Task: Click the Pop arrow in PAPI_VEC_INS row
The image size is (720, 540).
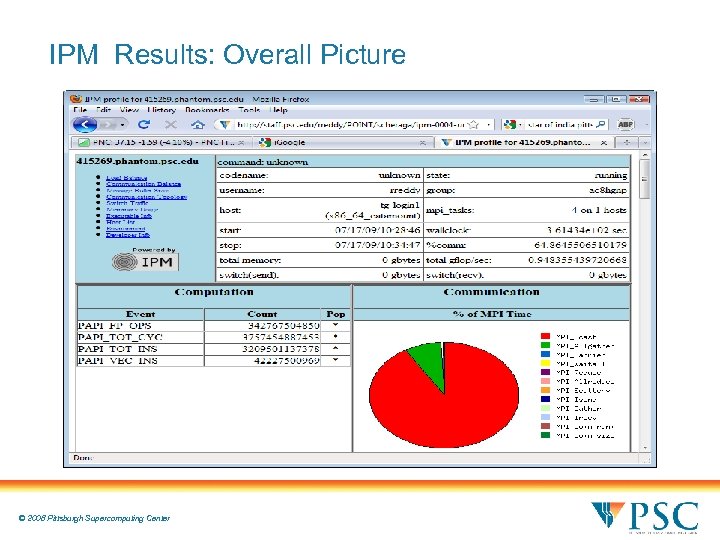Action: pos(336,360)
